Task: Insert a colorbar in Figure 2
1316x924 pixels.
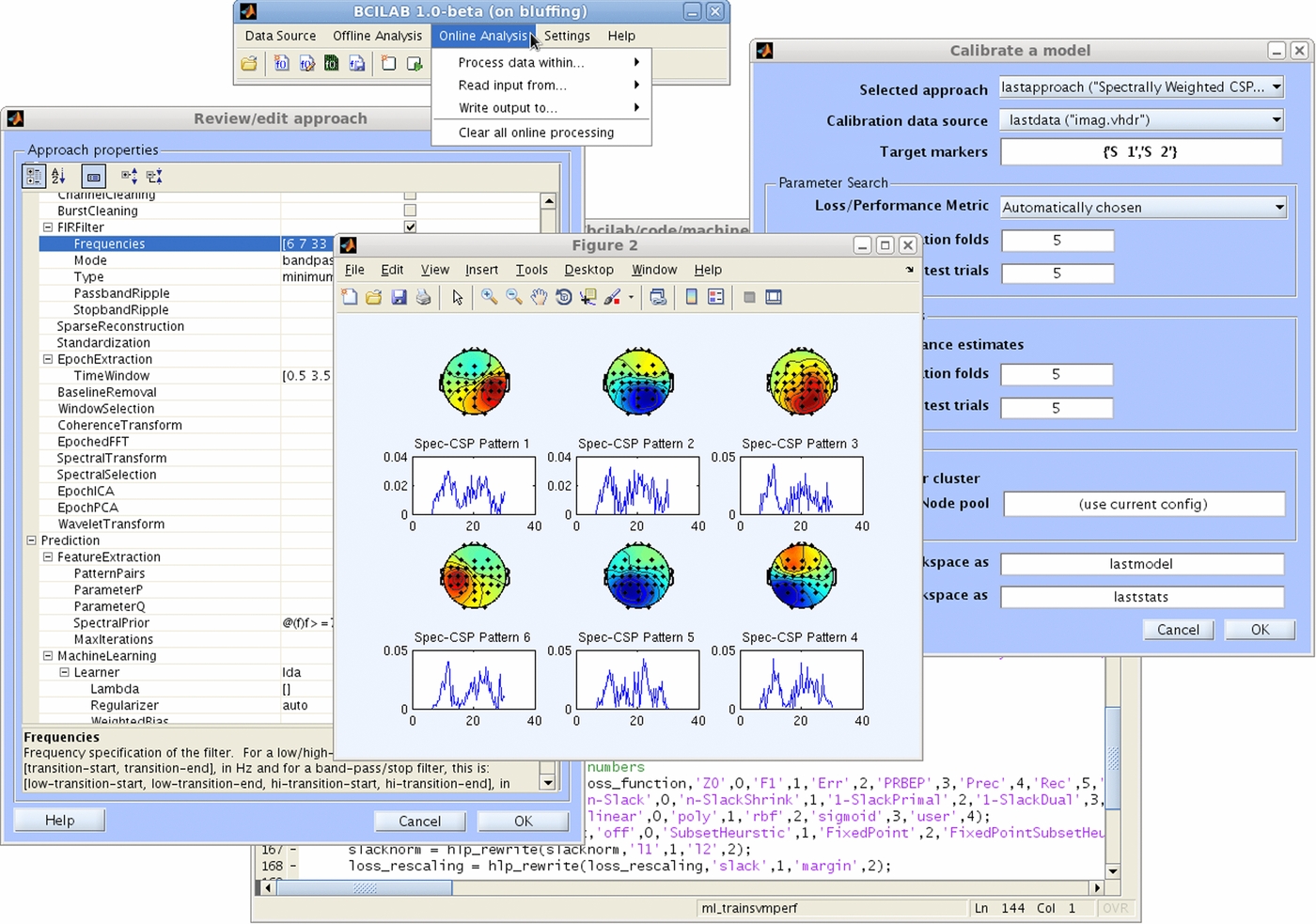Action: pyautogui.click(x=692, y=297)
